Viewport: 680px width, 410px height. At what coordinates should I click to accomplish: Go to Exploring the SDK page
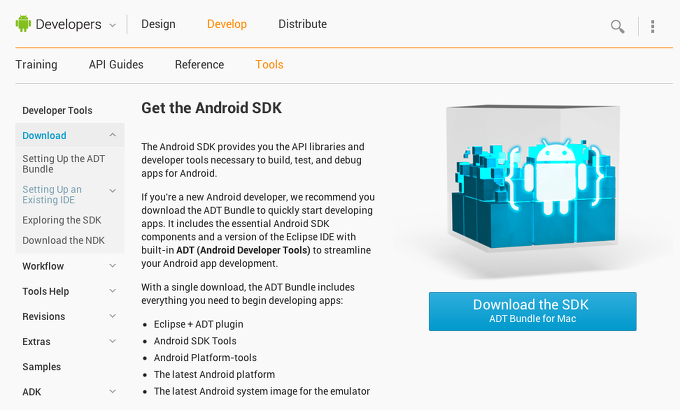62,220
